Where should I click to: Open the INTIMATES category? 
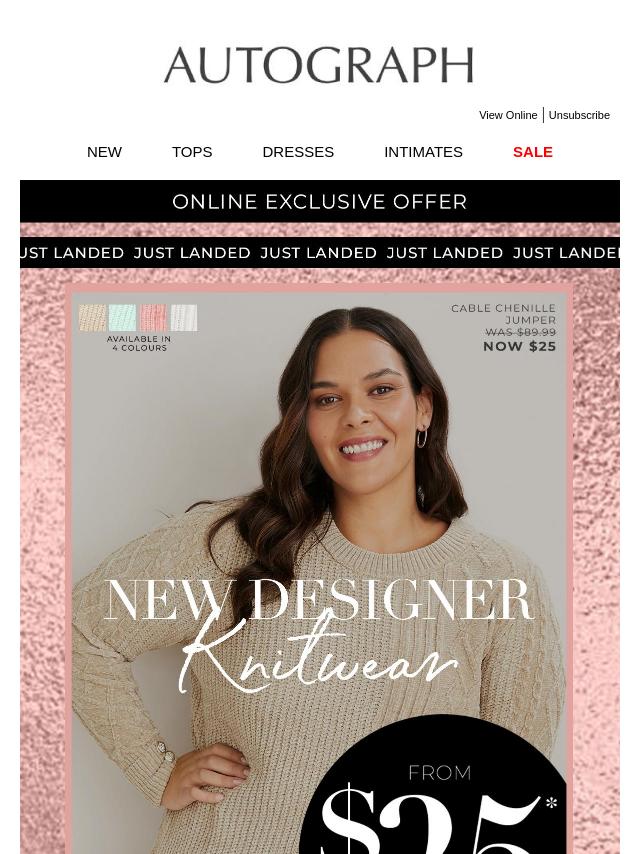click(423, 152)
